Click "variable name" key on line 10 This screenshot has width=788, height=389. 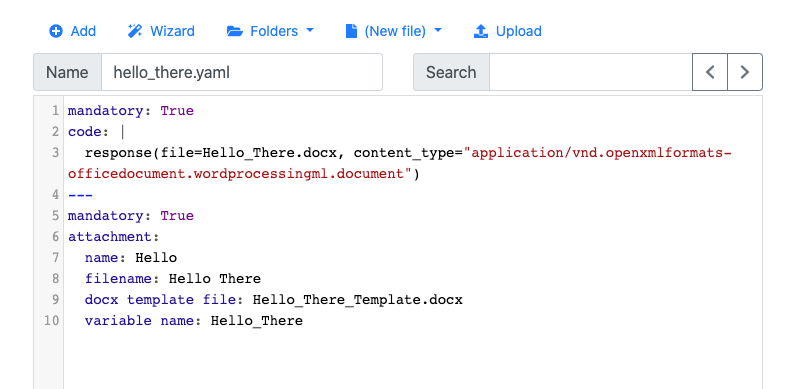point(139,321)
